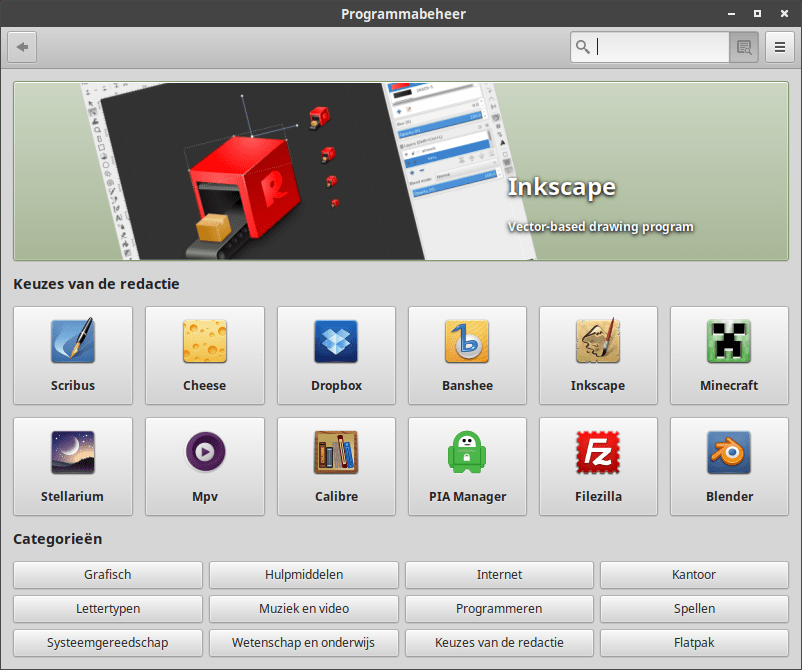
Task: Open Wetenschap en onderwijs category
Action: [304, 643]
